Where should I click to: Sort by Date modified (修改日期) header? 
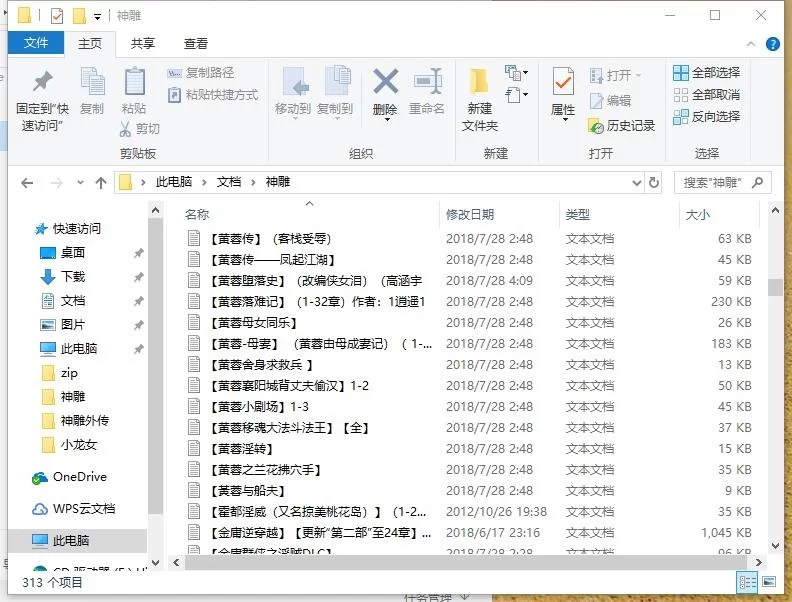click(x=470, y=215)
